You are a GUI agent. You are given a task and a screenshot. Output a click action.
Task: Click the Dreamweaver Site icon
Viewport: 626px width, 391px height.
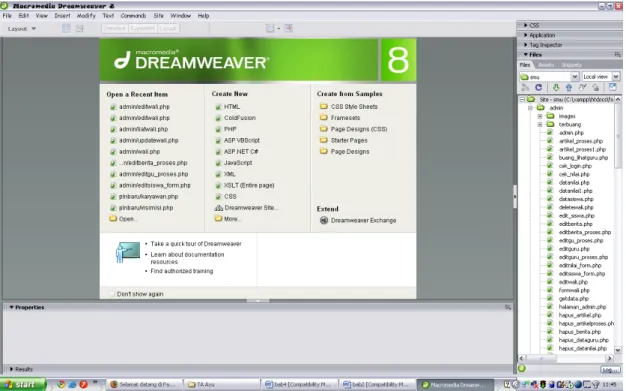pyautogui.click(x=218, y=208)
